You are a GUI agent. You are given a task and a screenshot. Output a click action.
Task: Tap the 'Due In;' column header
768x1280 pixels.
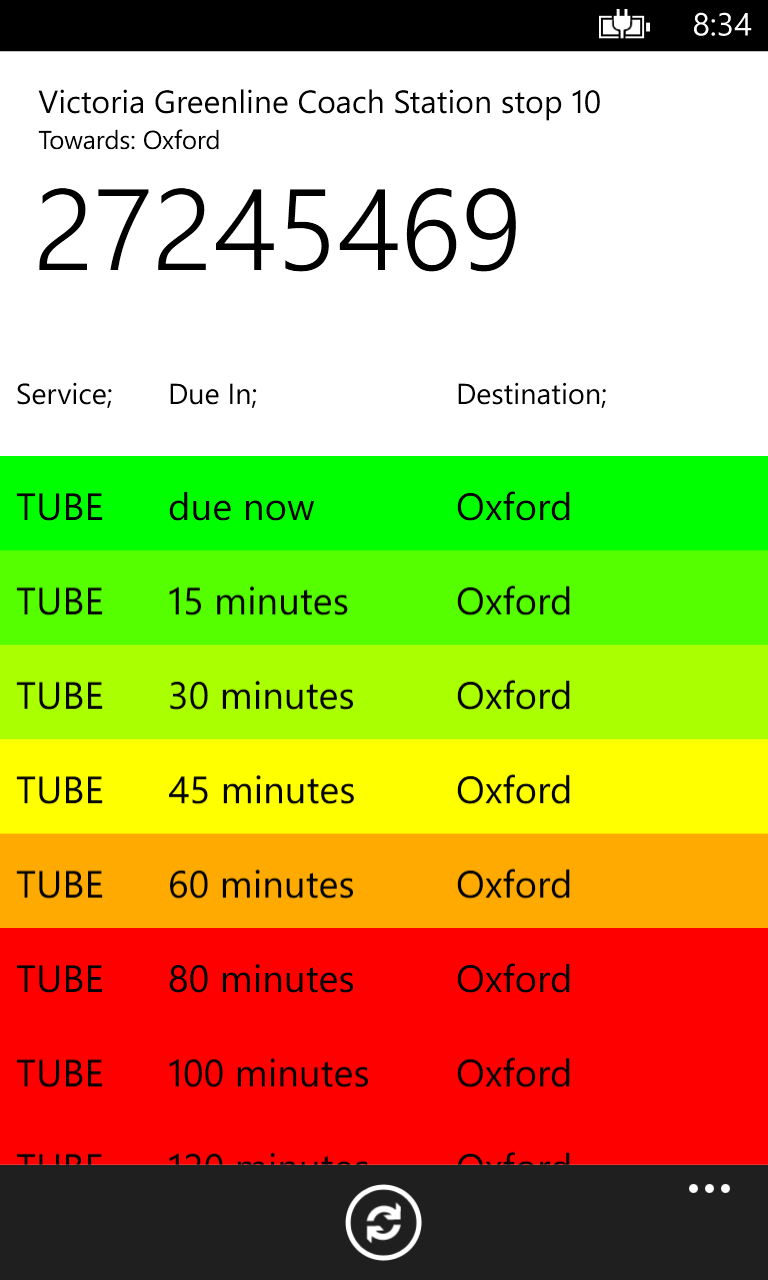[213, 394]
